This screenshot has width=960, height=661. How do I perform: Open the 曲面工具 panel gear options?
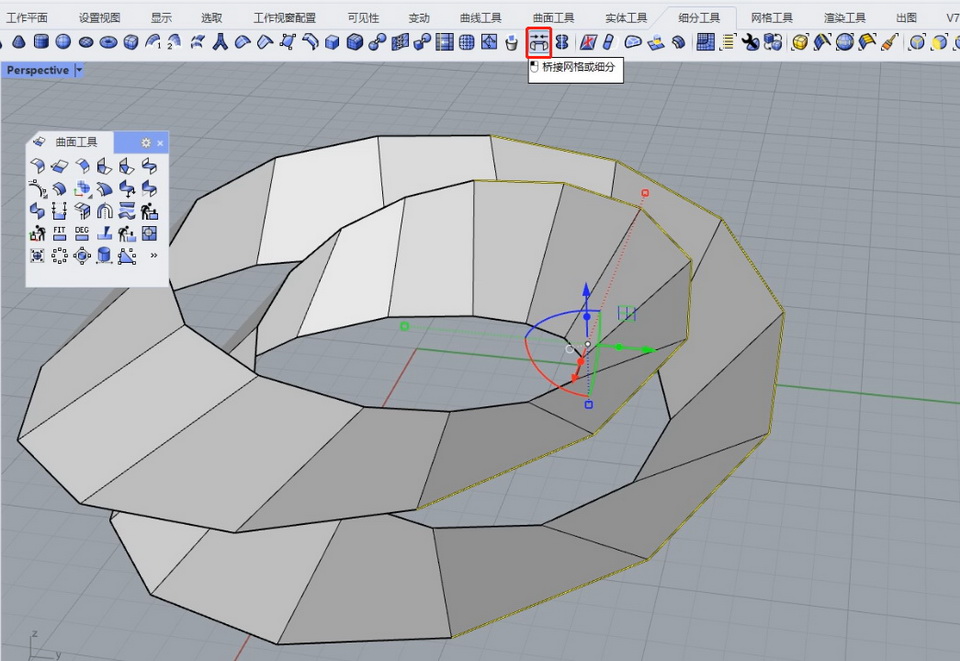pos(146,143)
